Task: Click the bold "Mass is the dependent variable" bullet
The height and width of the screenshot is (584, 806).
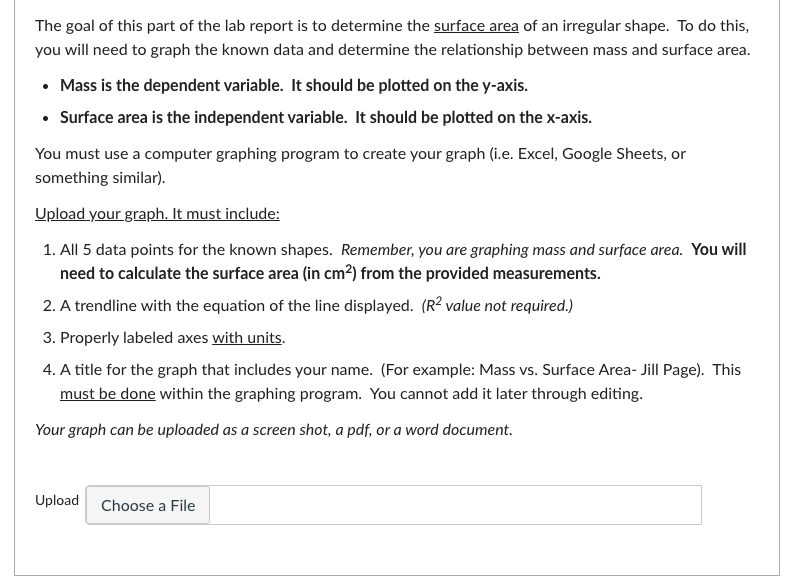Action: pos(293,85)
